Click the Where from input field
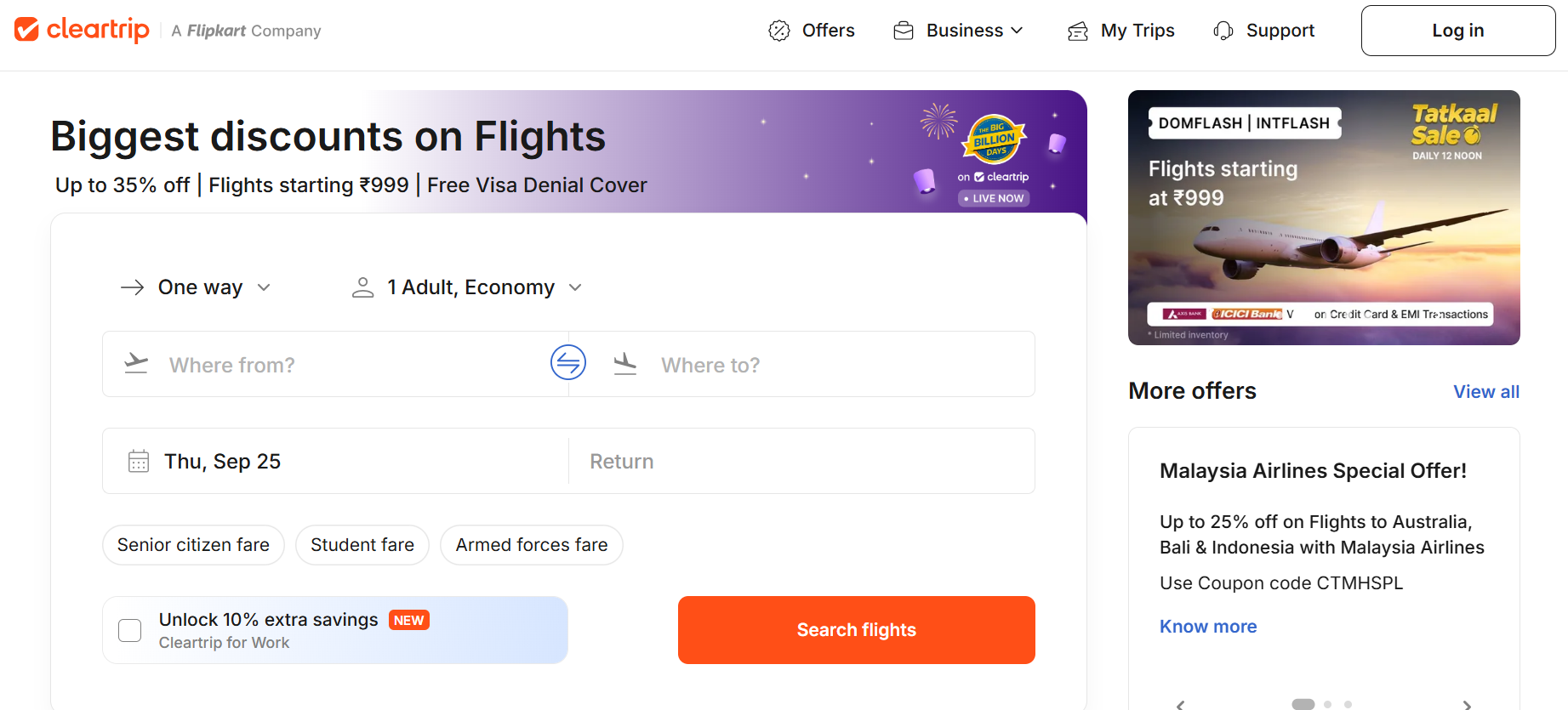The width and height of the screenshot is (1568, 710). (340, 365)
